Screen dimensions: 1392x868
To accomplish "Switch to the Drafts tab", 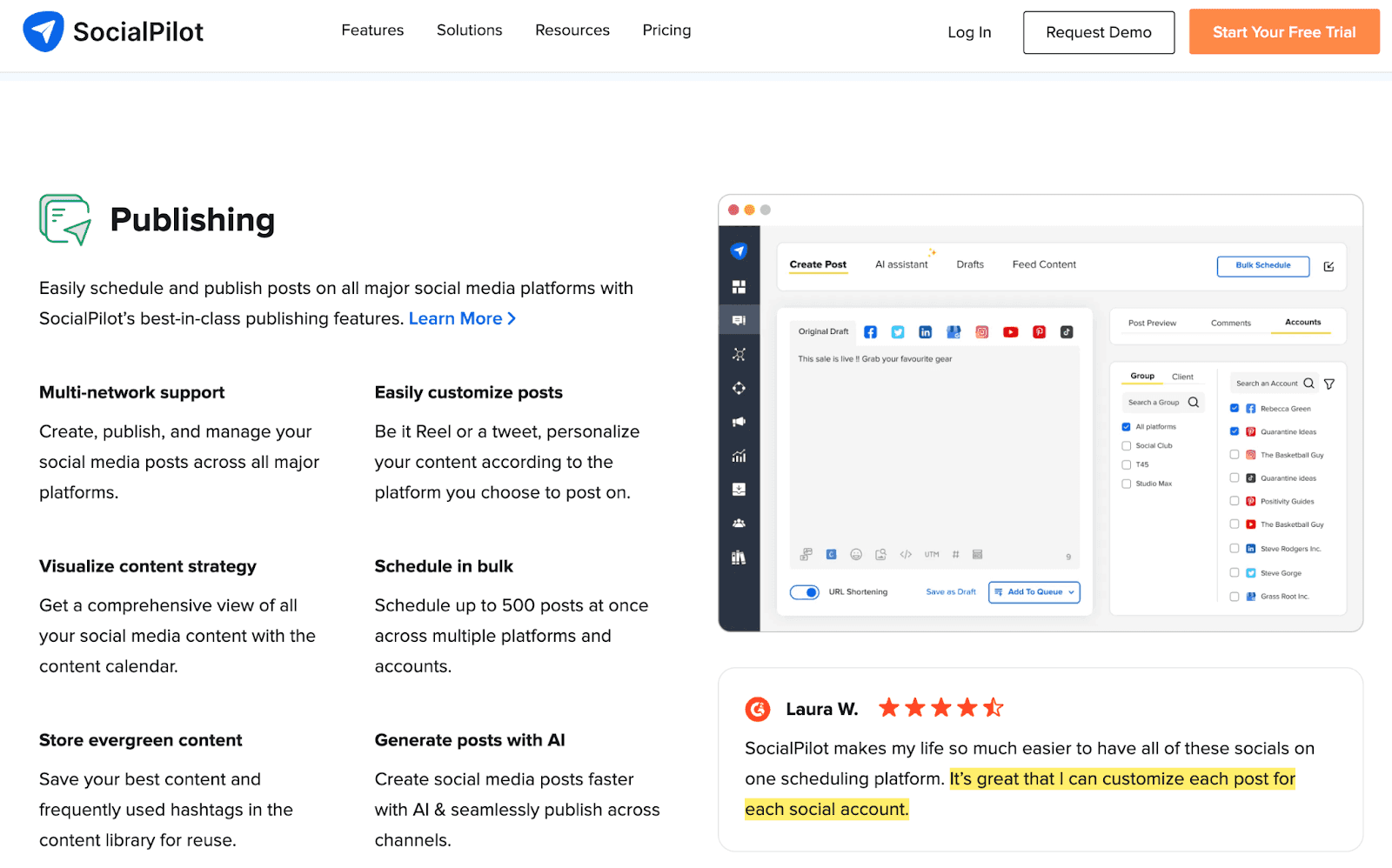I will [970, 264].
